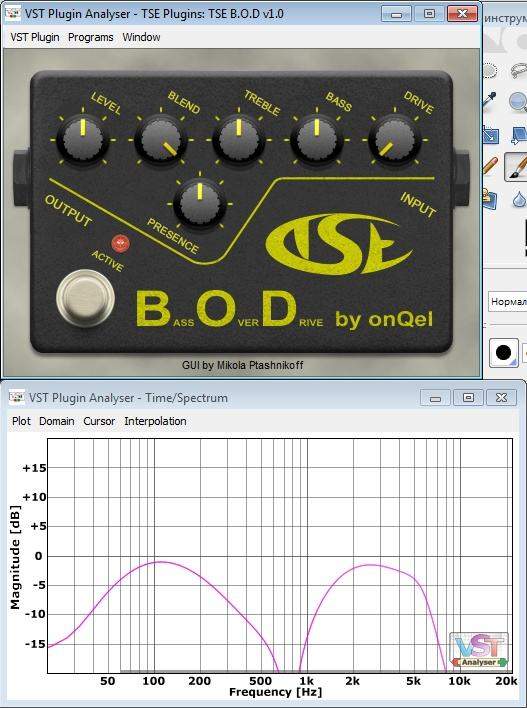Select the Paintbrush tool in GIMP toolbox
527x708 pixels.
(x=518, y=166)
